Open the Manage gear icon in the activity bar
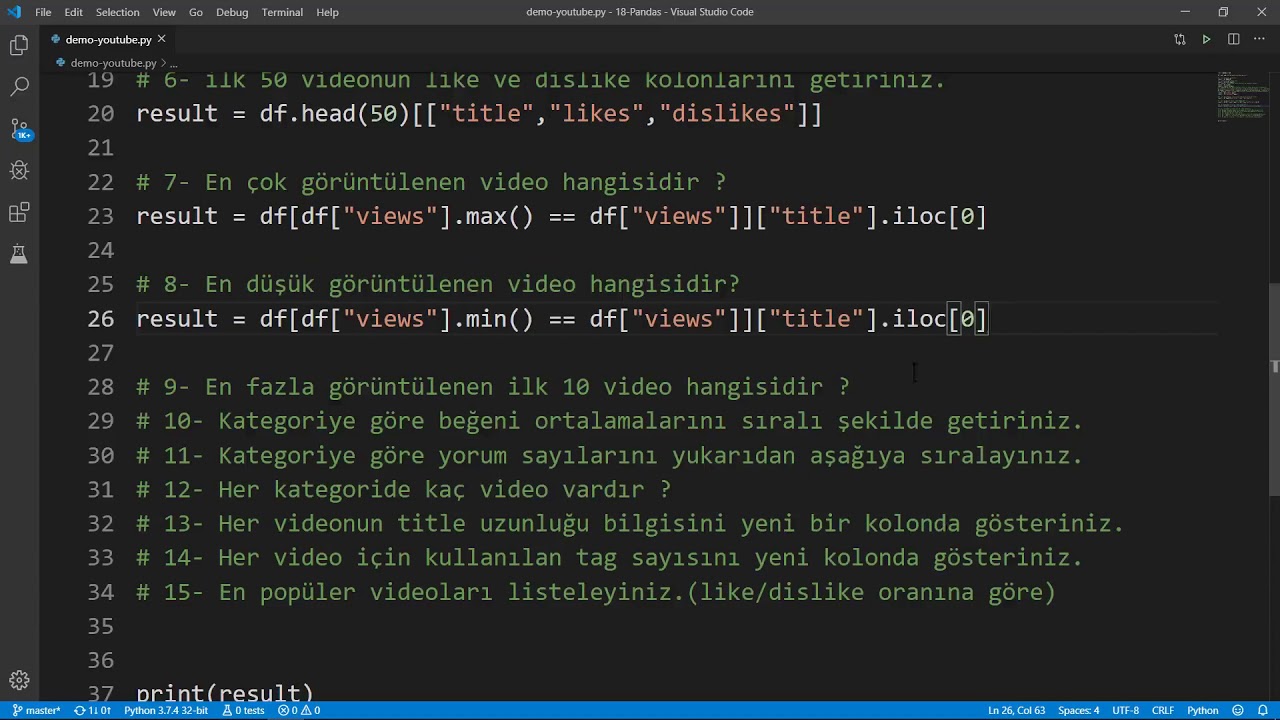The image size is (1280, 720). (19, 680)
